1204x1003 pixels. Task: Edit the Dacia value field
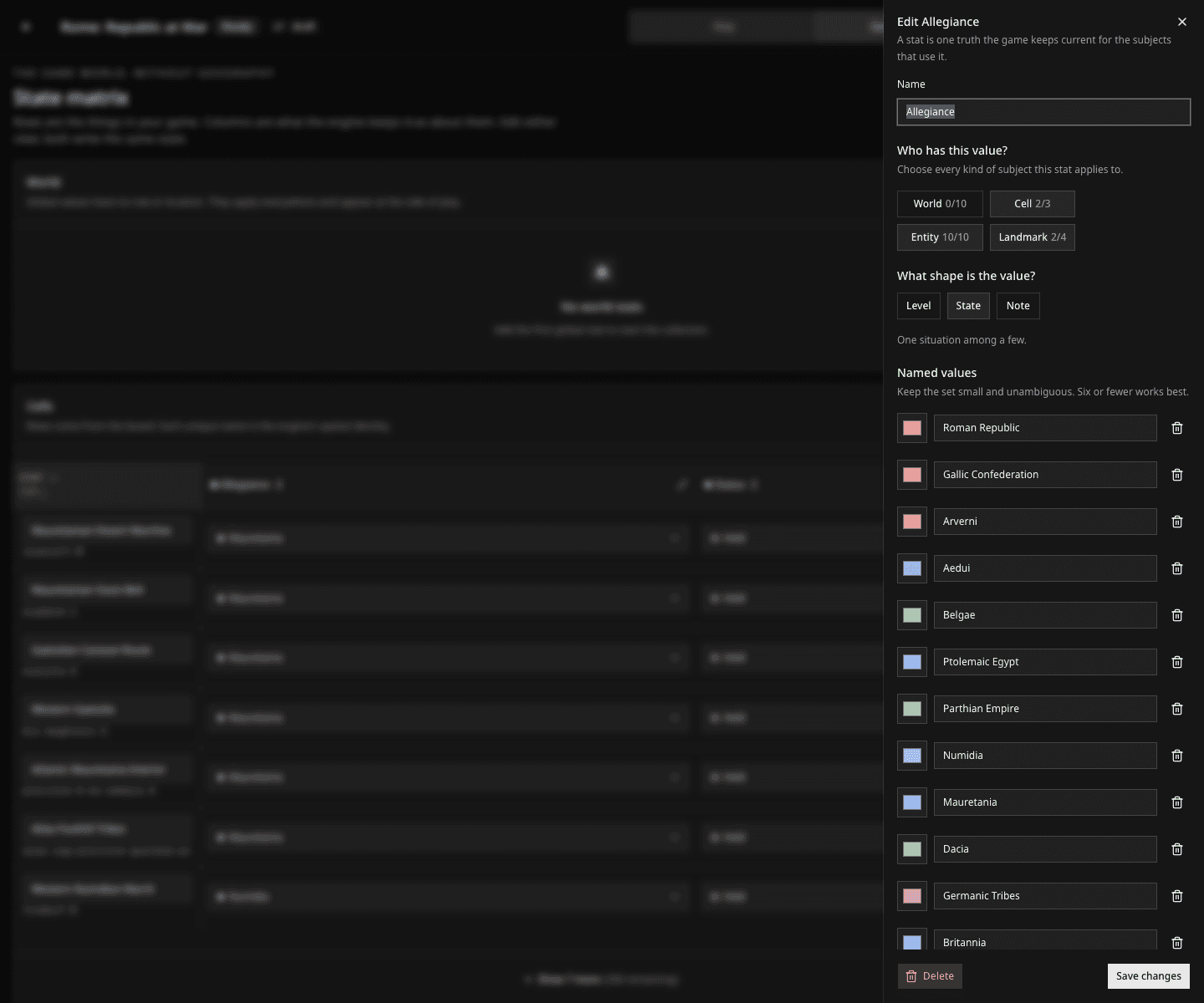click(1045, 849)
